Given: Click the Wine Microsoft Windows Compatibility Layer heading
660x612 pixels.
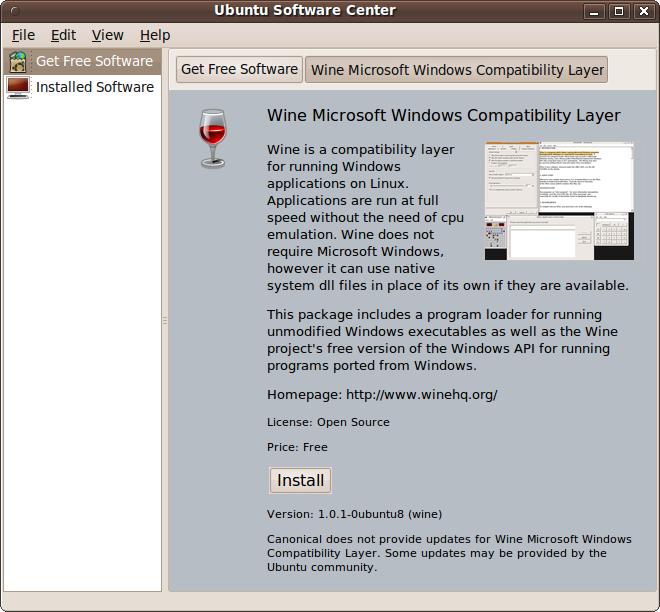Looking at the screenshot, I should 444,115.
